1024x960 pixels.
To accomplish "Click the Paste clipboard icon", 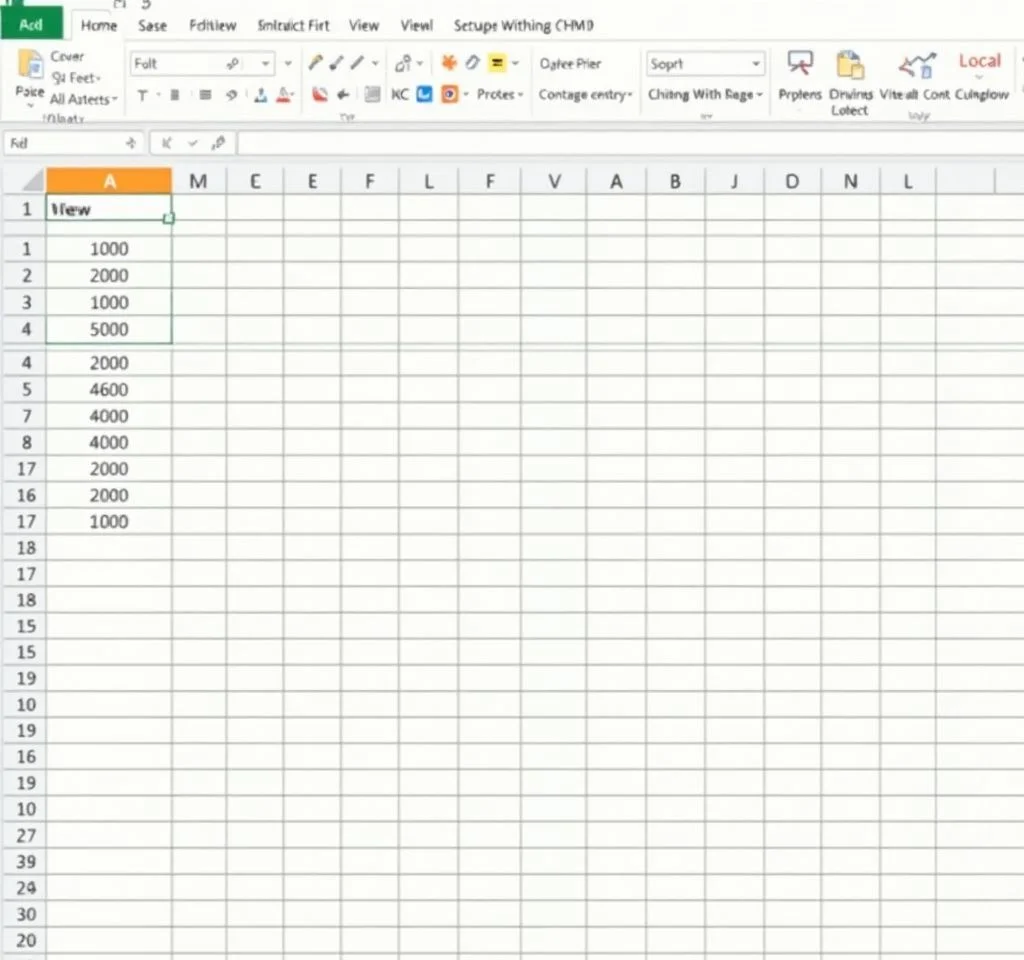I will click(x=29, y=66).
